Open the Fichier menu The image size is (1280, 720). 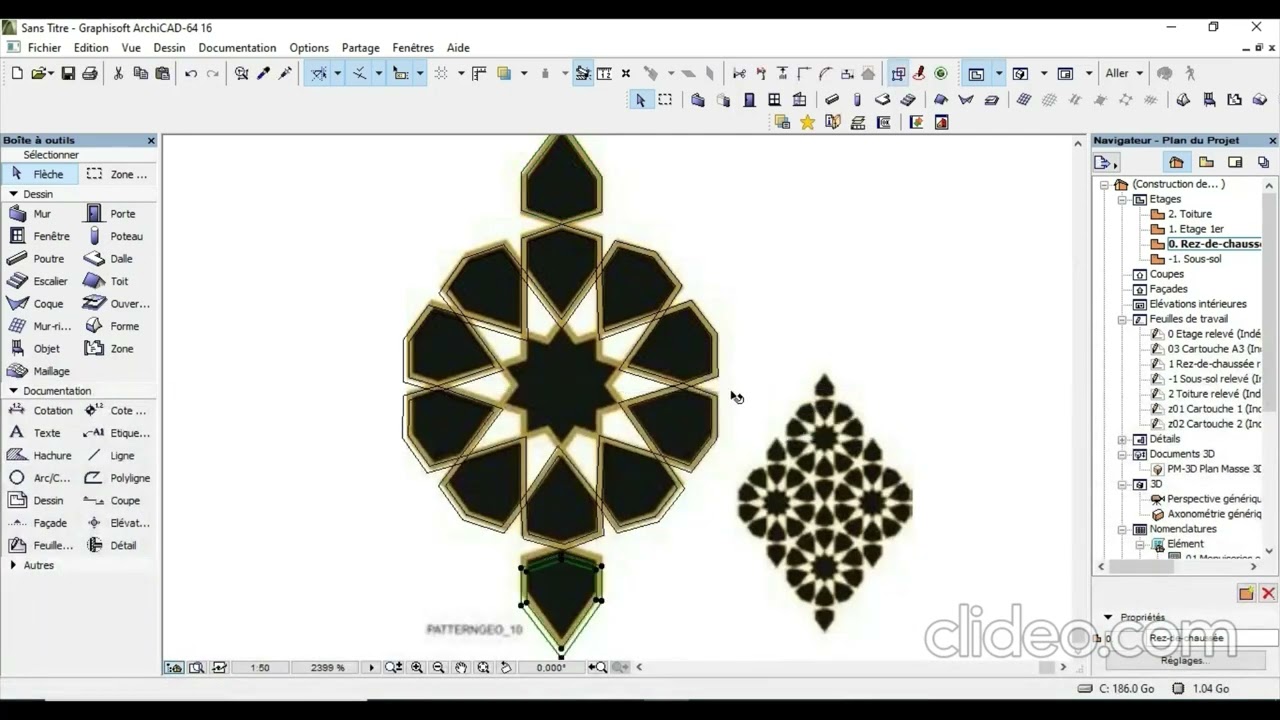click(44, 48)
